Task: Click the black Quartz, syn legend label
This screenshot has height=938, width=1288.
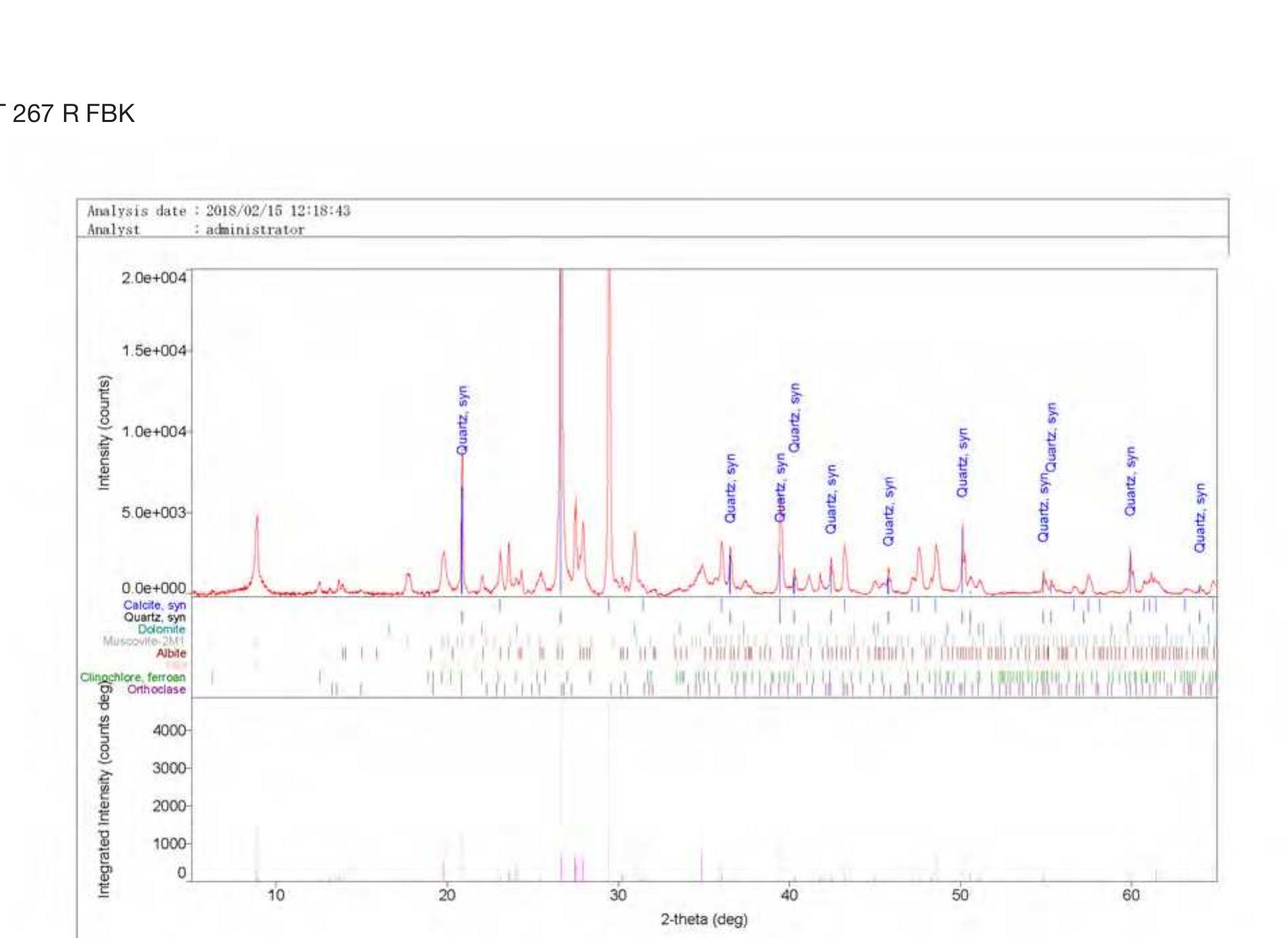Action: point(154,617)
